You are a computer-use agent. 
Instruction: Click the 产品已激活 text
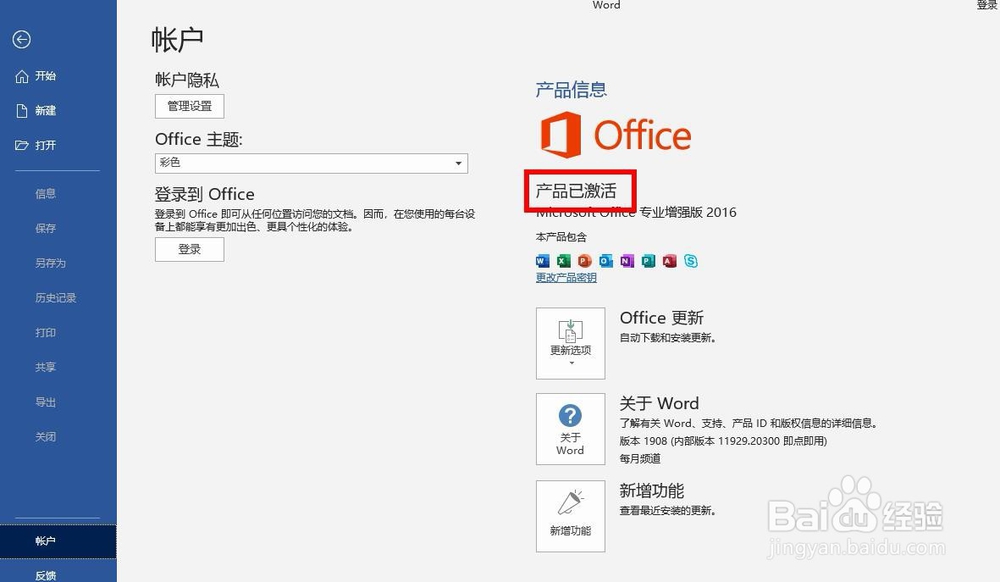576,191
